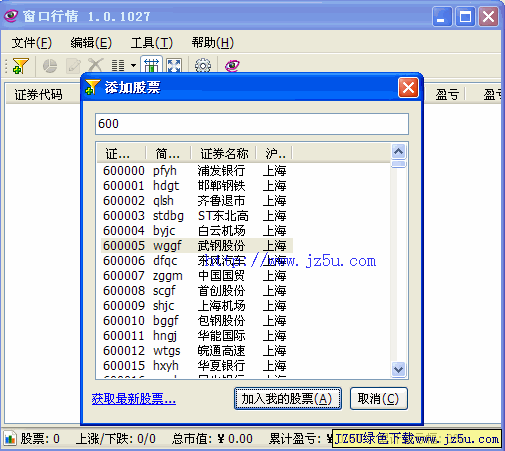Screen dimensions: 505x451
Task: Toggle the grid view toolbar icon
Action: click(151, 65)
